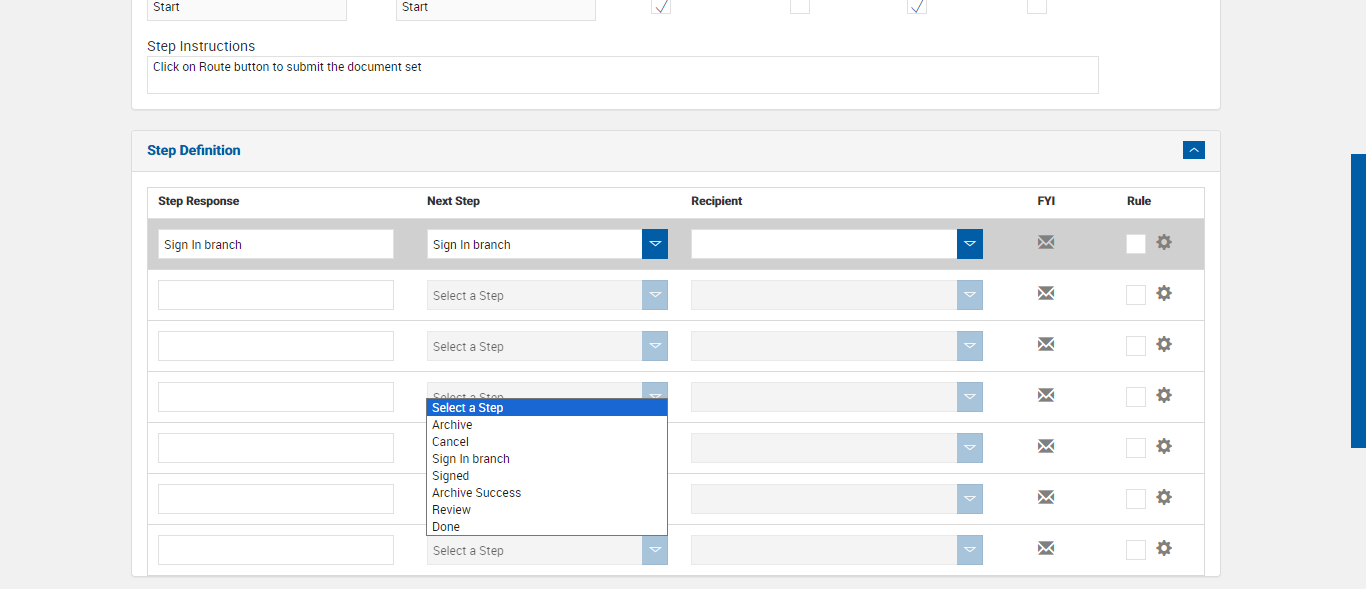Viewport: 1366px width, 589px height.
Task: Open Recipient dropdown in first row
Action: [x=969, y=244]
